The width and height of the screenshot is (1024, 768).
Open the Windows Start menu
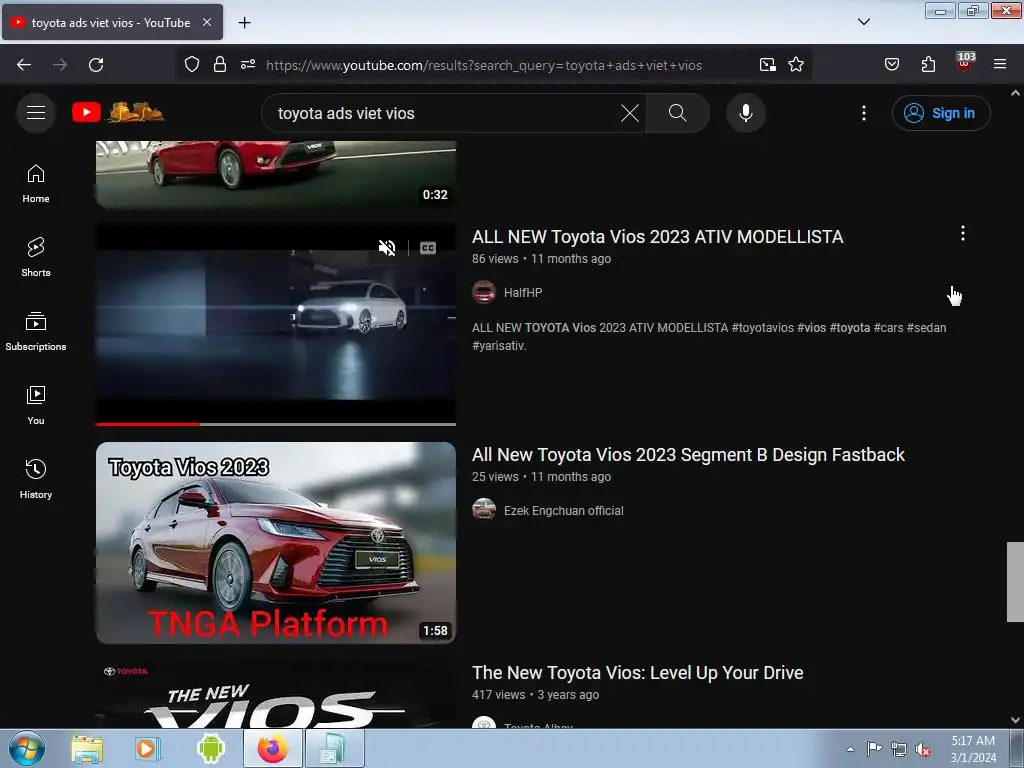(x=27, y=748)
